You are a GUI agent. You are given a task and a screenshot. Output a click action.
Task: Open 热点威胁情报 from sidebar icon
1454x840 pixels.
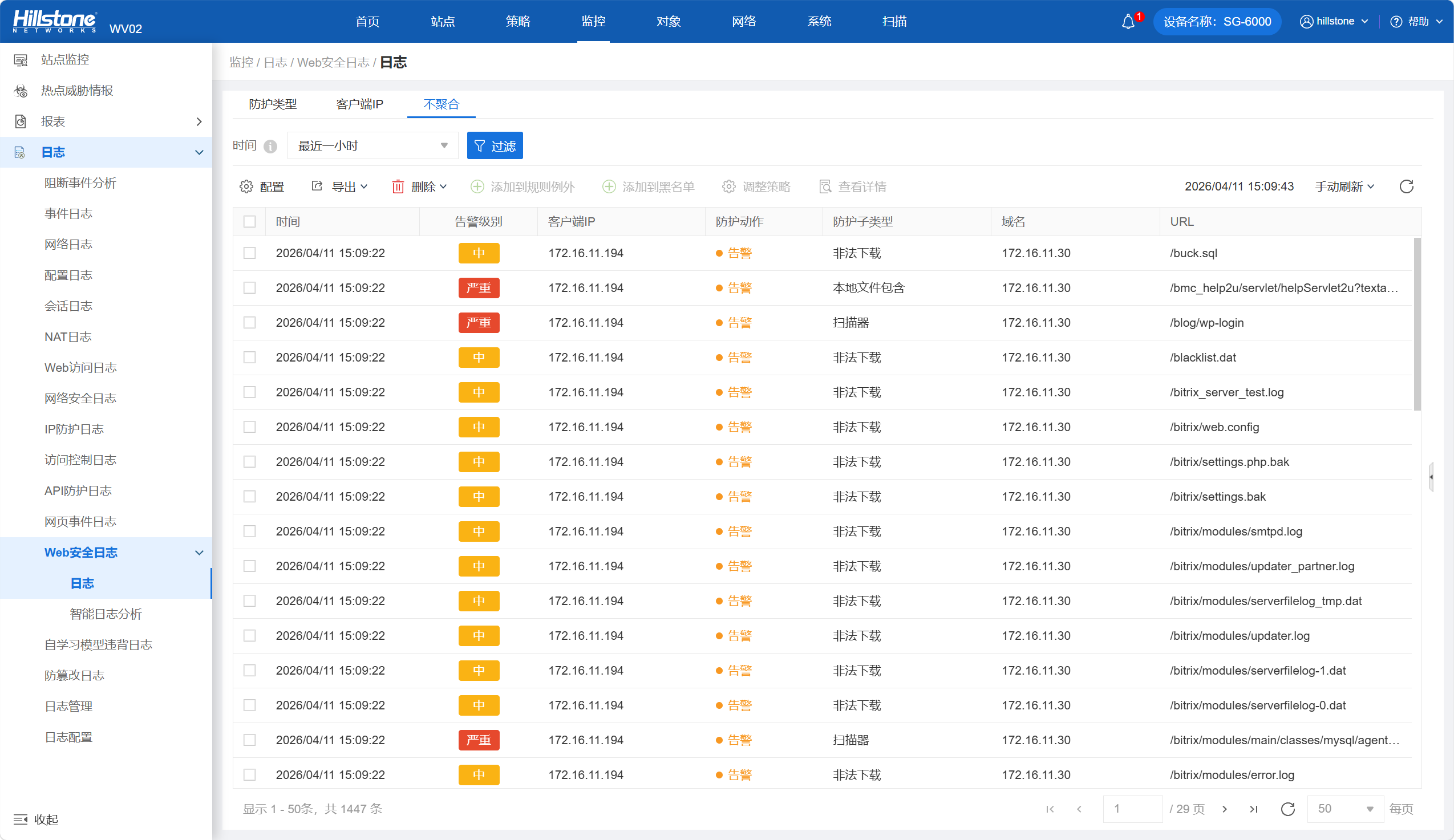[21, 91]
